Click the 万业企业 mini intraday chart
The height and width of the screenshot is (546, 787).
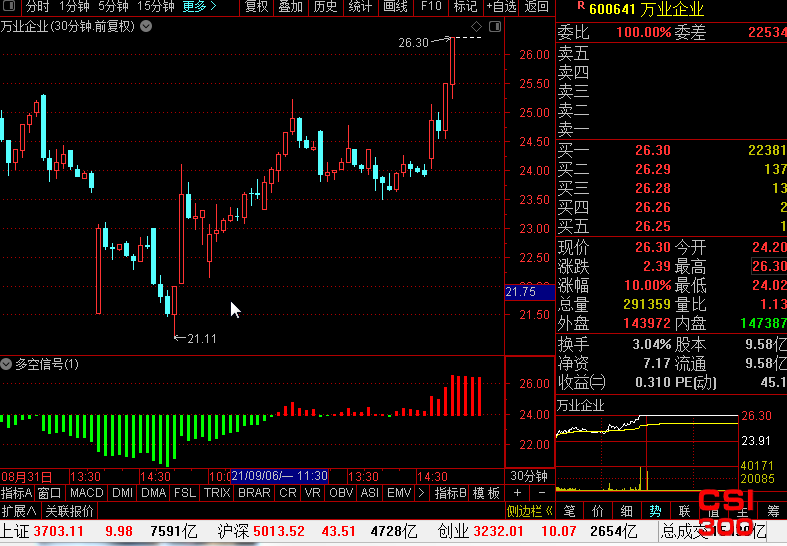click(x=647, y=452)
